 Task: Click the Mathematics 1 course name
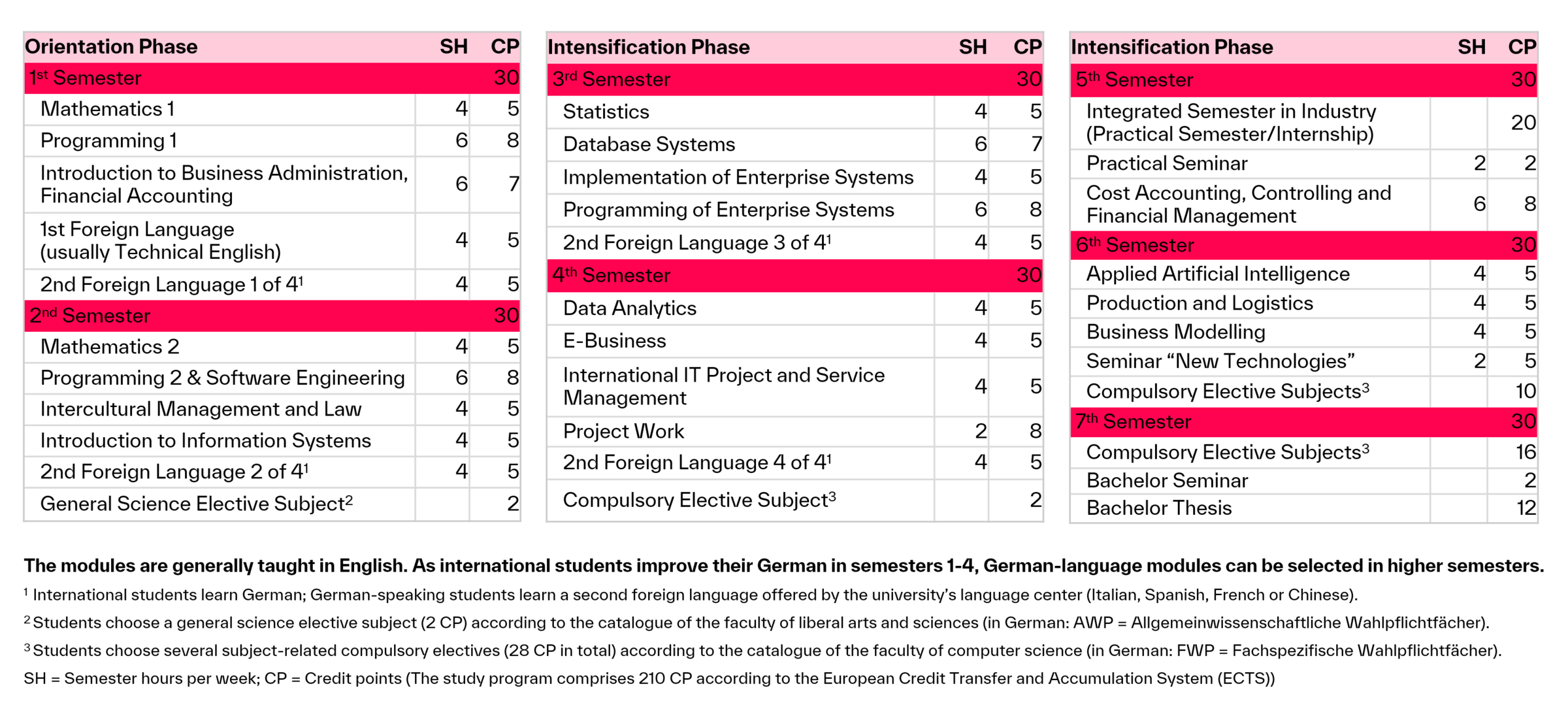pos(107,109)
